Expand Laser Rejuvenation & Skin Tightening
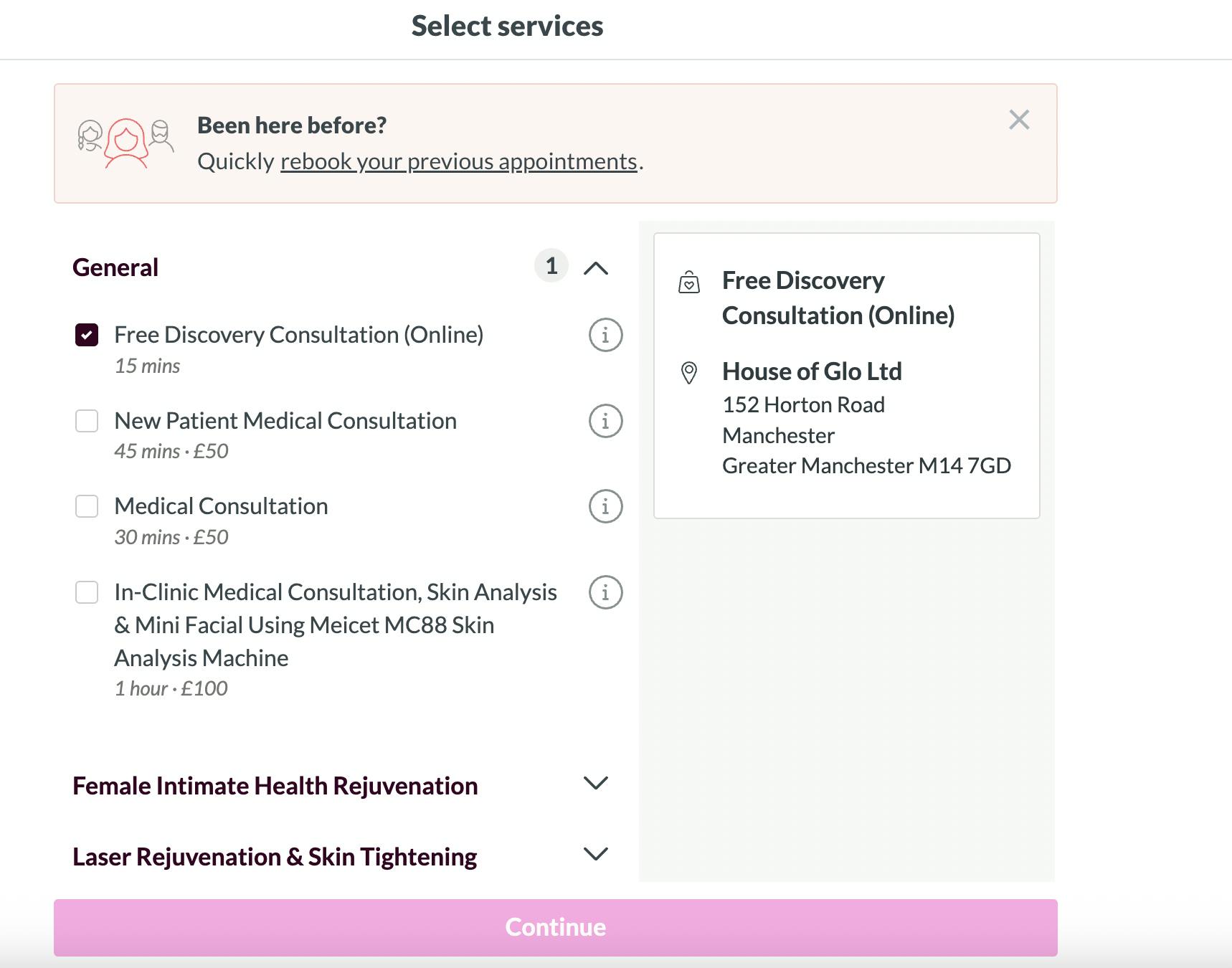Viewport: 1232px width, 968px height. coord(596,853)
